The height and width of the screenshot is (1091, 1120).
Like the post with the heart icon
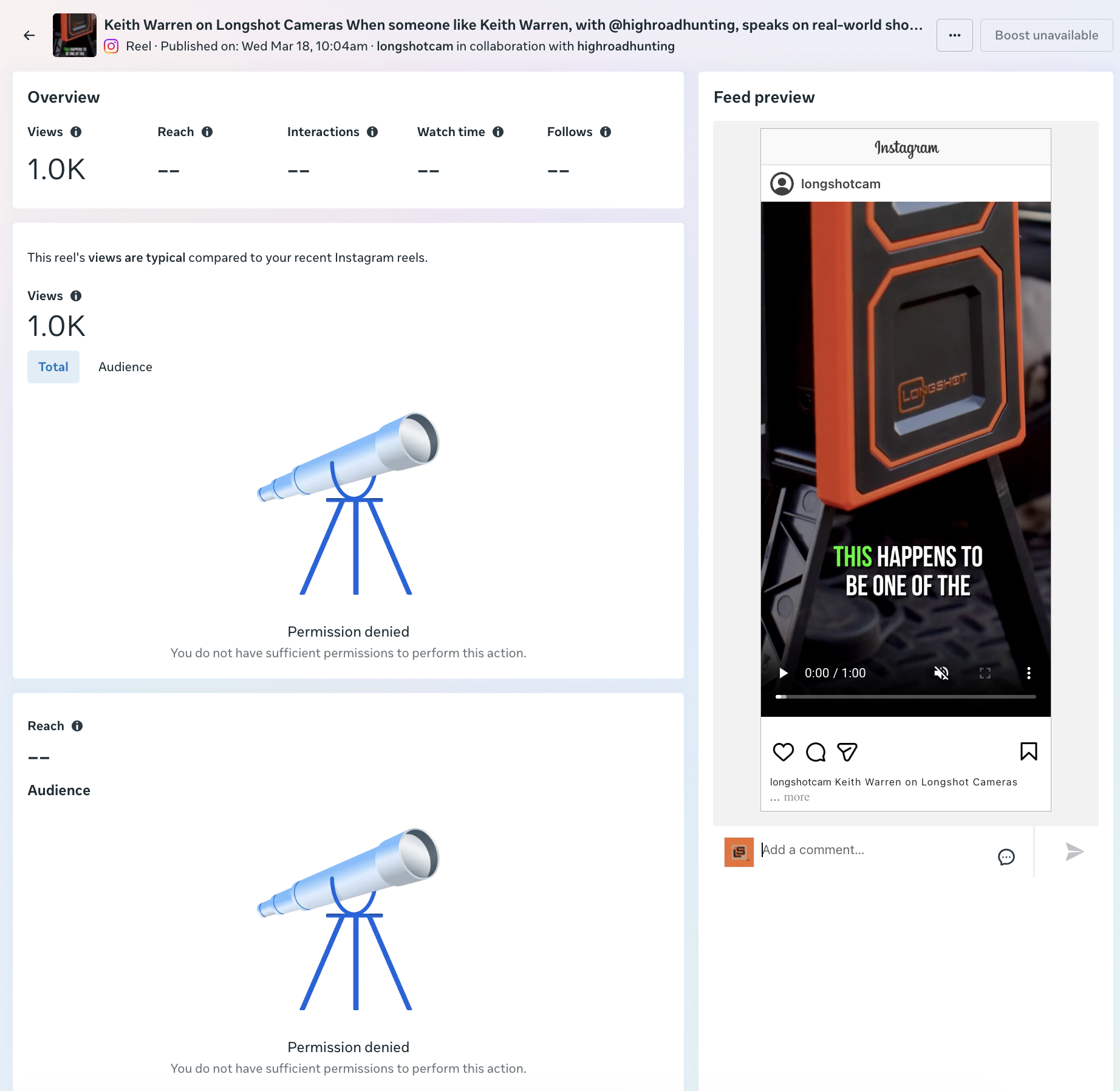784,752
